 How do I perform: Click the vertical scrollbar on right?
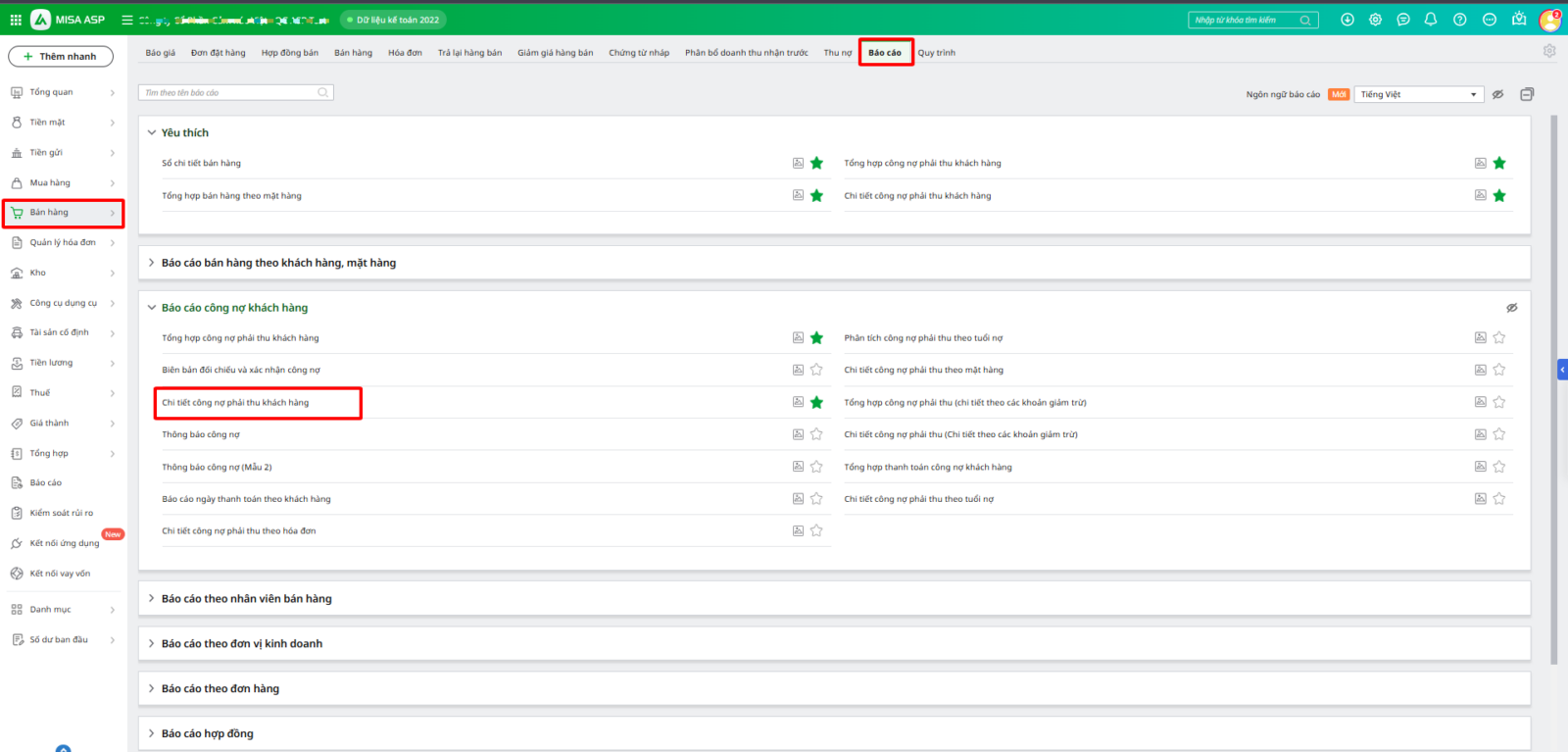pos(1553,392)
